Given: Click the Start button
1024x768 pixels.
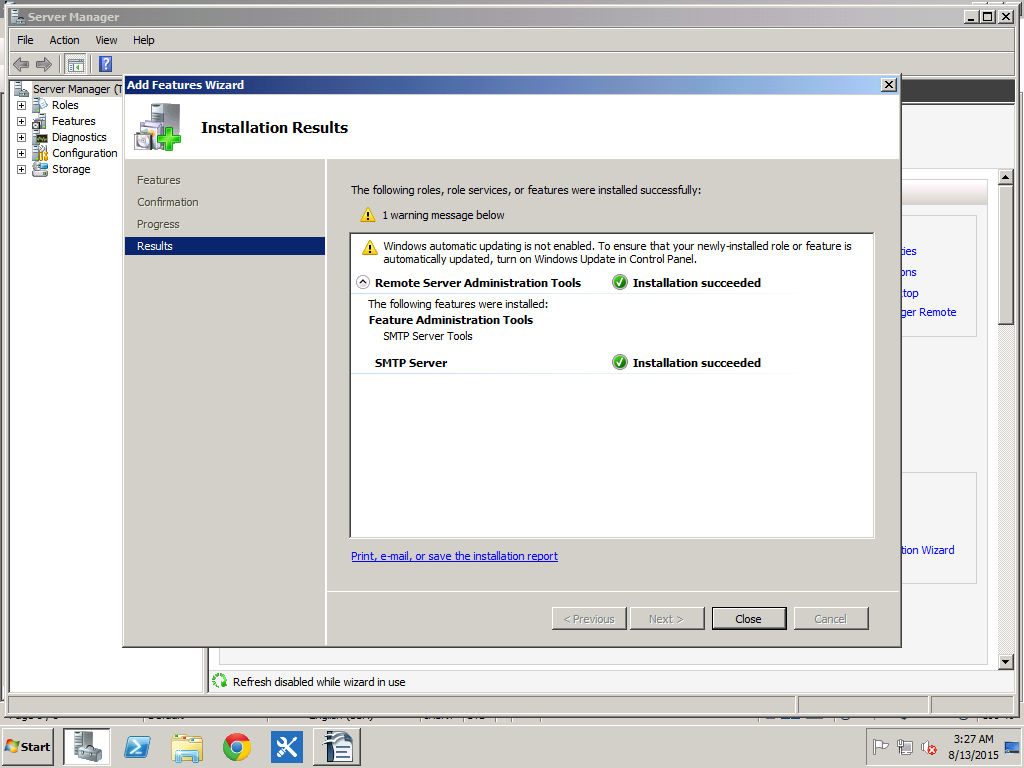Looking at the screenshot, I should point(28,746).
